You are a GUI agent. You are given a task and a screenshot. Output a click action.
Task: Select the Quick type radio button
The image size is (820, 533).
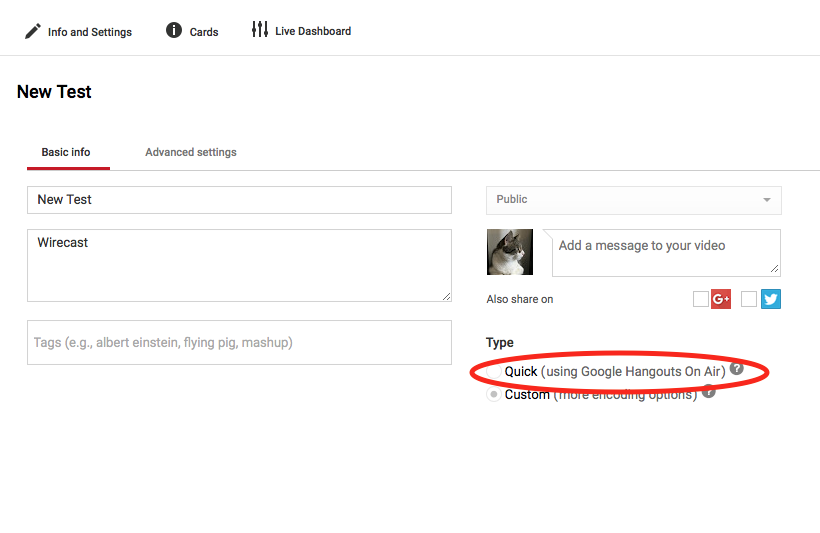[494, 372]
